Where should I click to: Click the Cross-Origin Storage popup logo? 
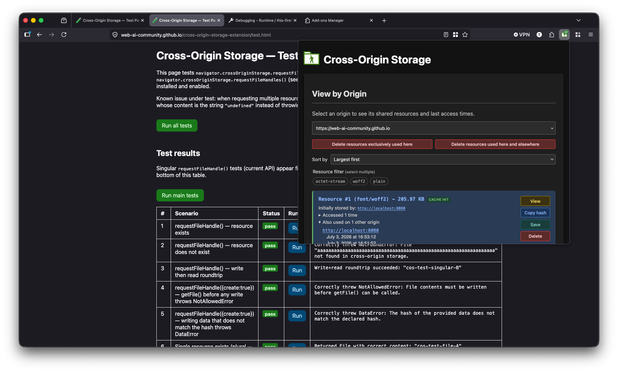(x=311, y=59)
